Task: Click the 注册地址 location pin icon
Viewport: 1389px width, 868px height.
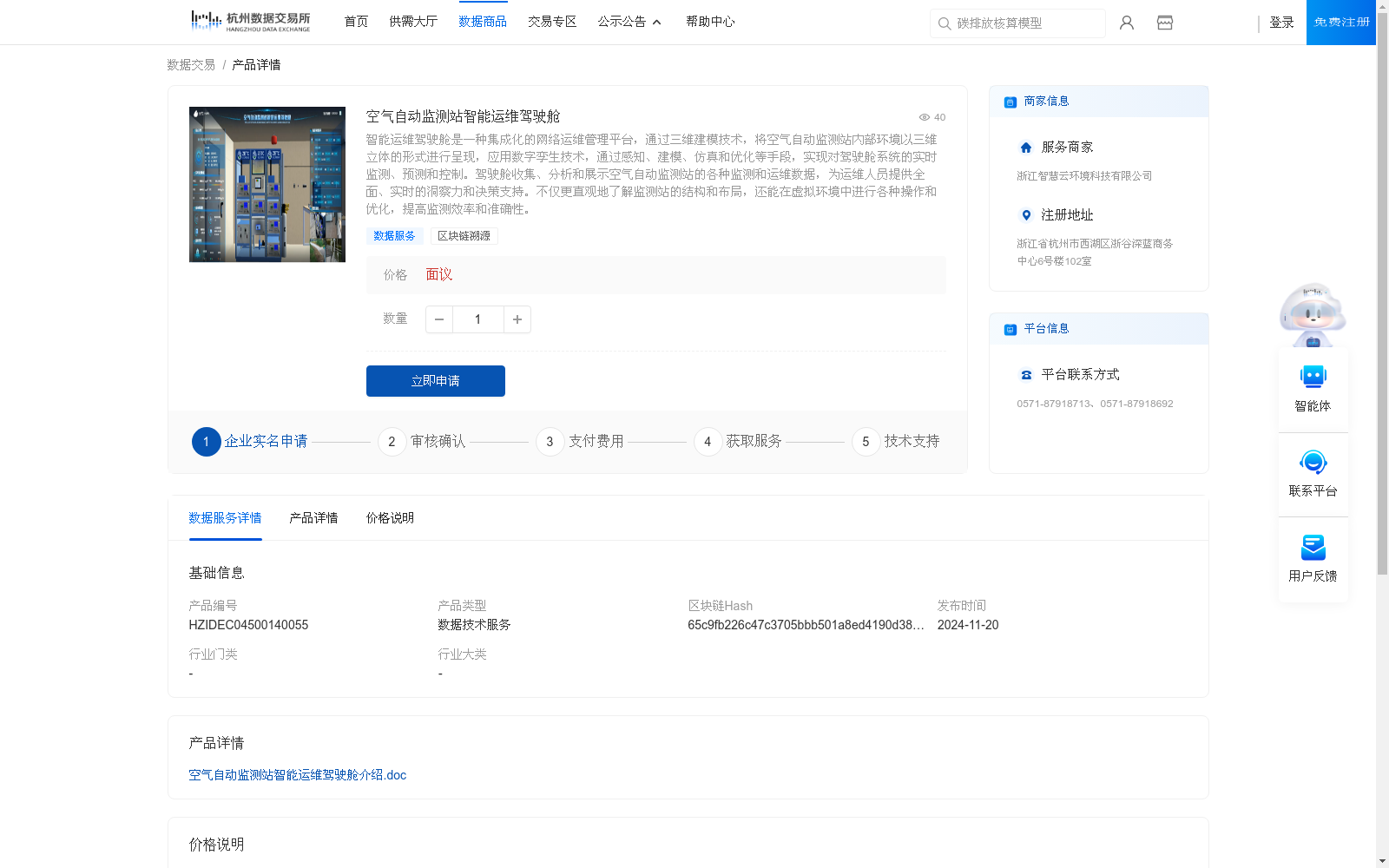Action: 1026,215
